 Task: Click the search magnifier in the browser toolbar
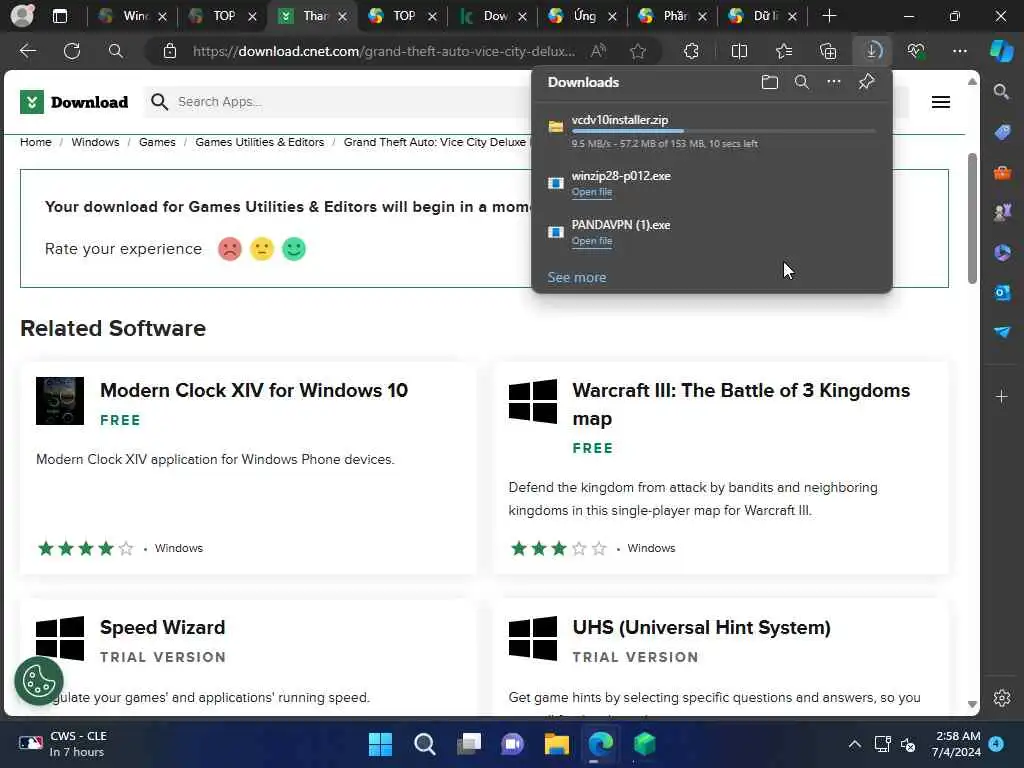[116, 51]
